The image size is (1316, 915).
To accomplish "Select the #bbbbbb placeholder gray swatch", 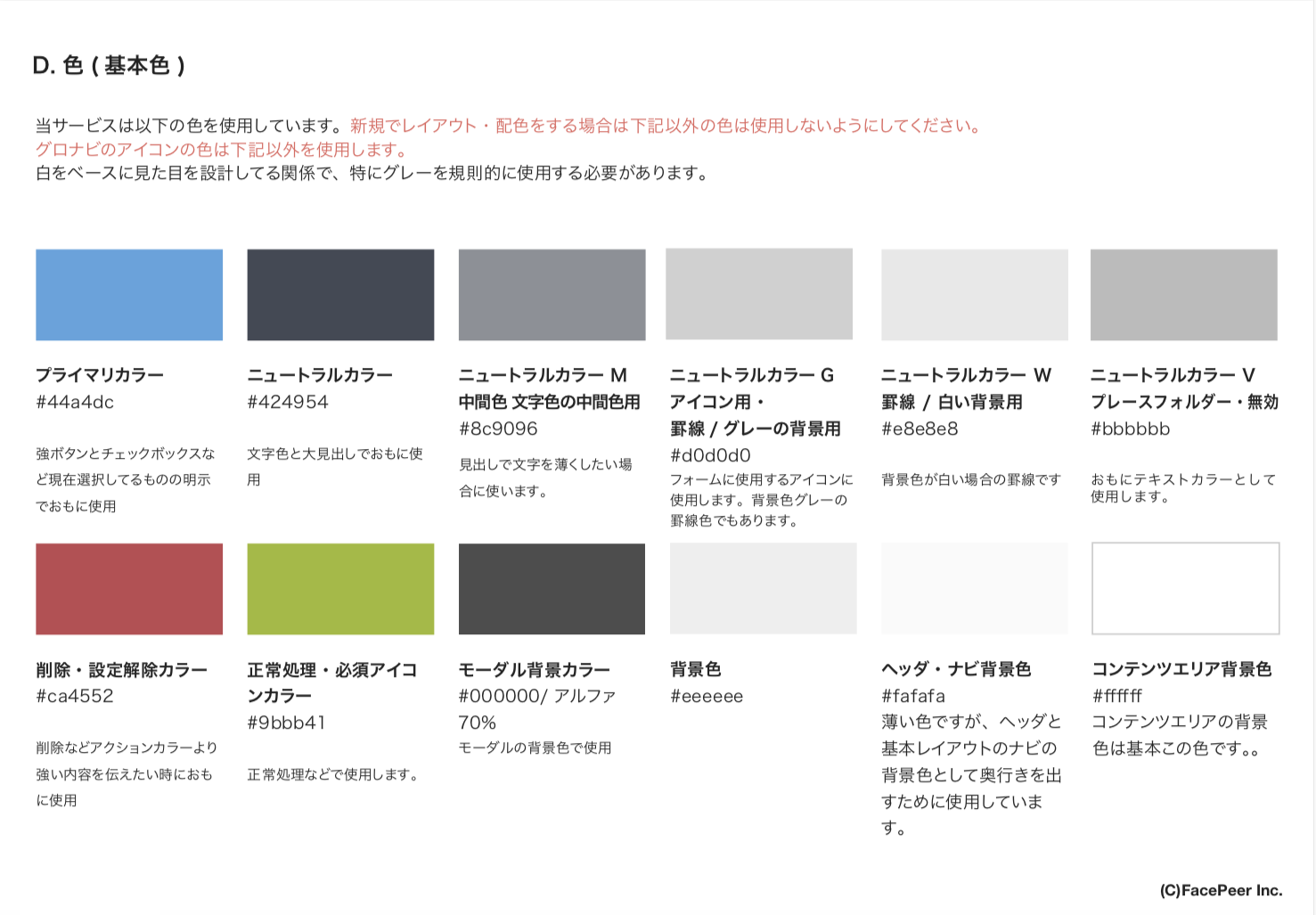I will click(x=1183, y=295).
